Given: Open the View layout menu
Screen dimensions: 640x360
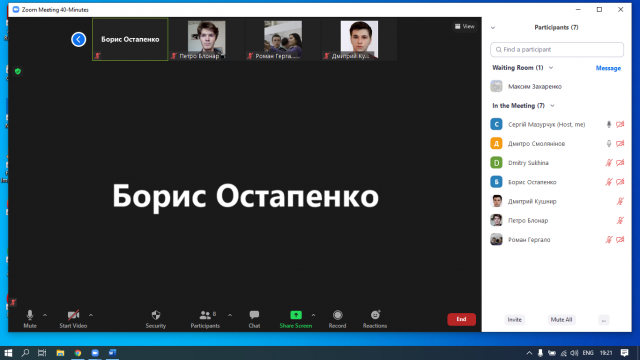Looking at the screenshot, I should click(x=464, y=27).
